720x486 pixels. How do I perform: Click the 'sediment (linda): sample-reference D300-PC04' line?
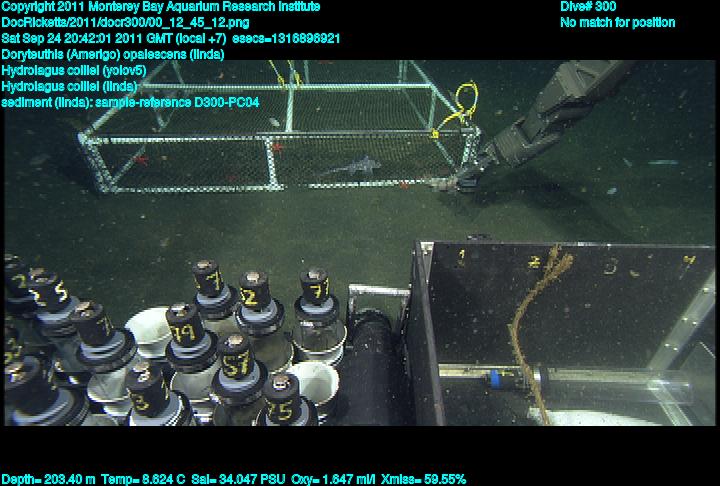click(130, 102)
